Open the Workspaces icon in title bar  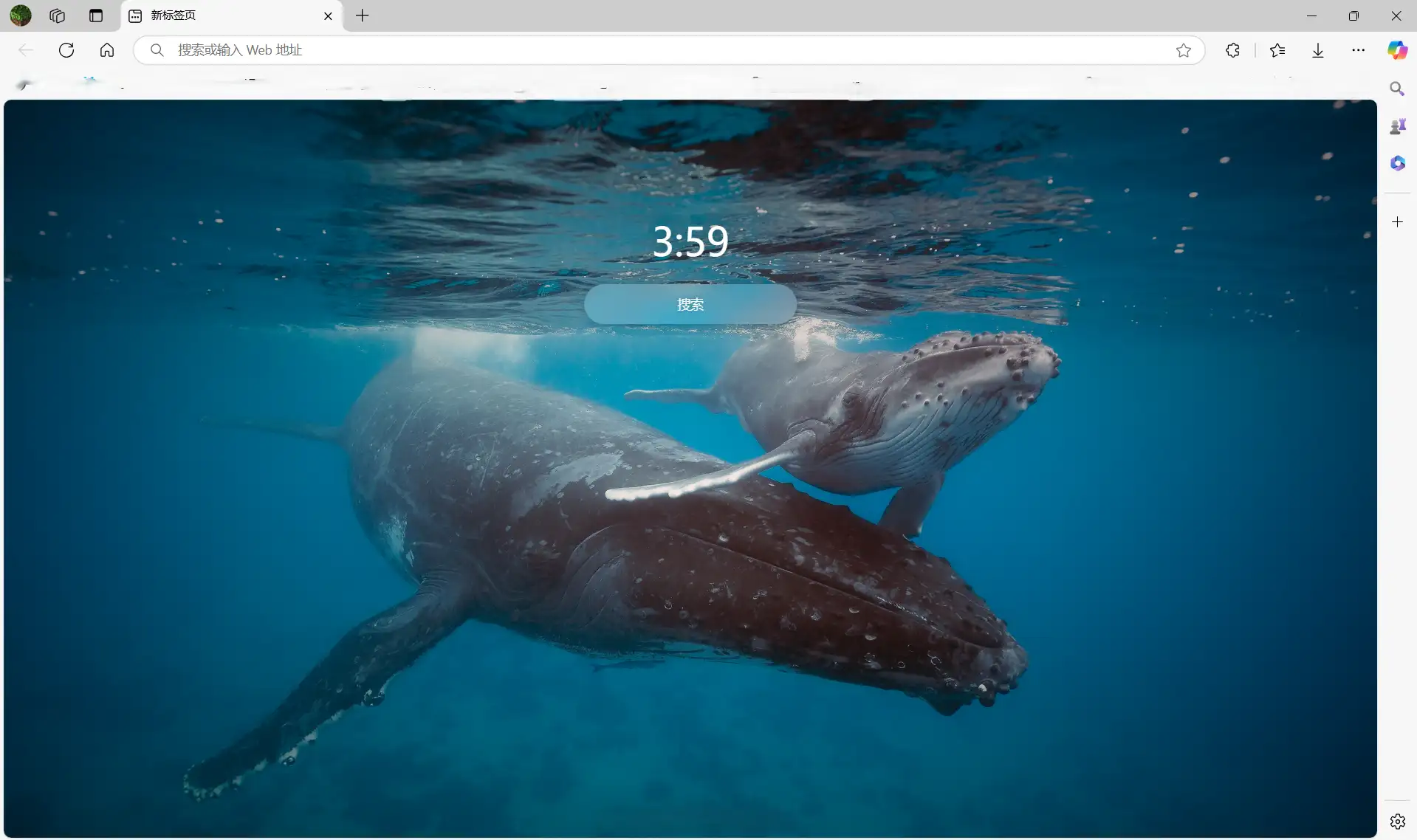pos(58,16)
